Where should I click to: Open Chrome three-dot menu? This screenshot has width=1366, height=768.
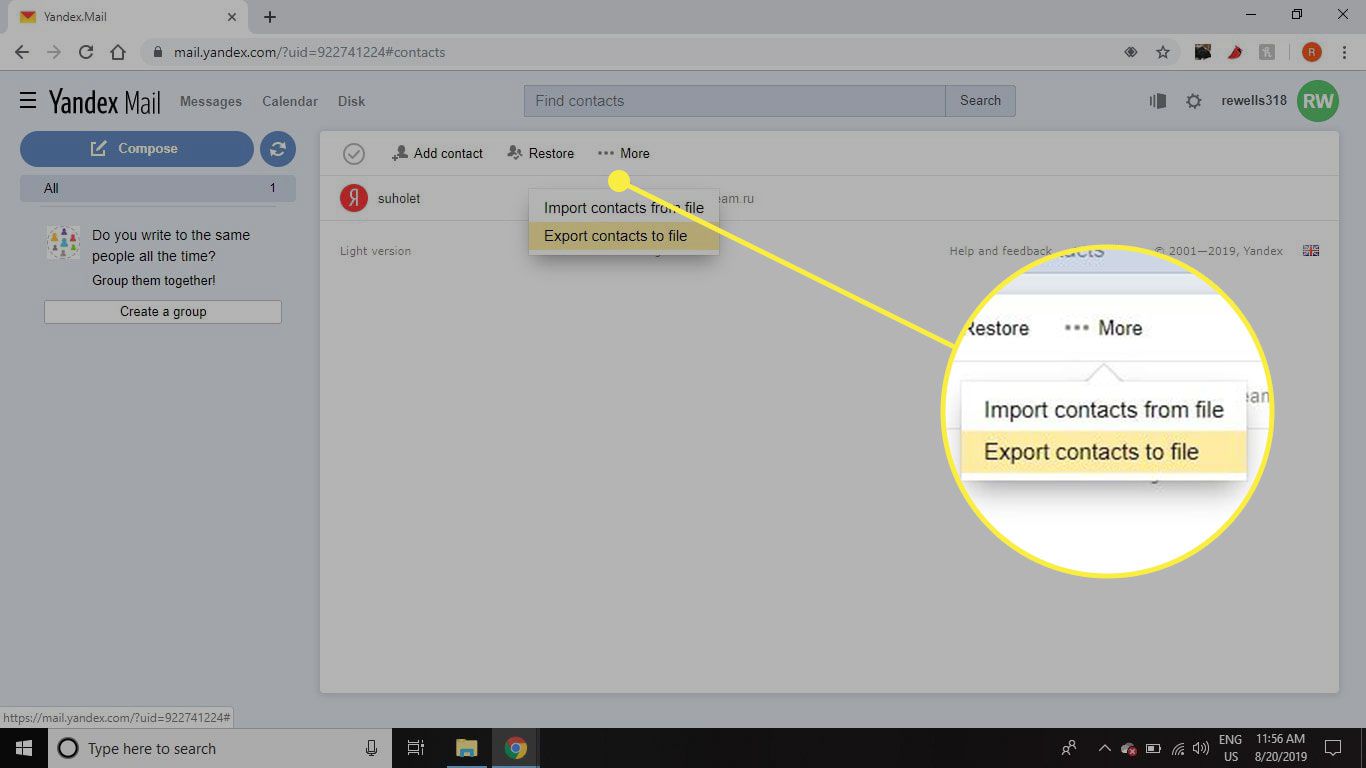point(1343,52)
